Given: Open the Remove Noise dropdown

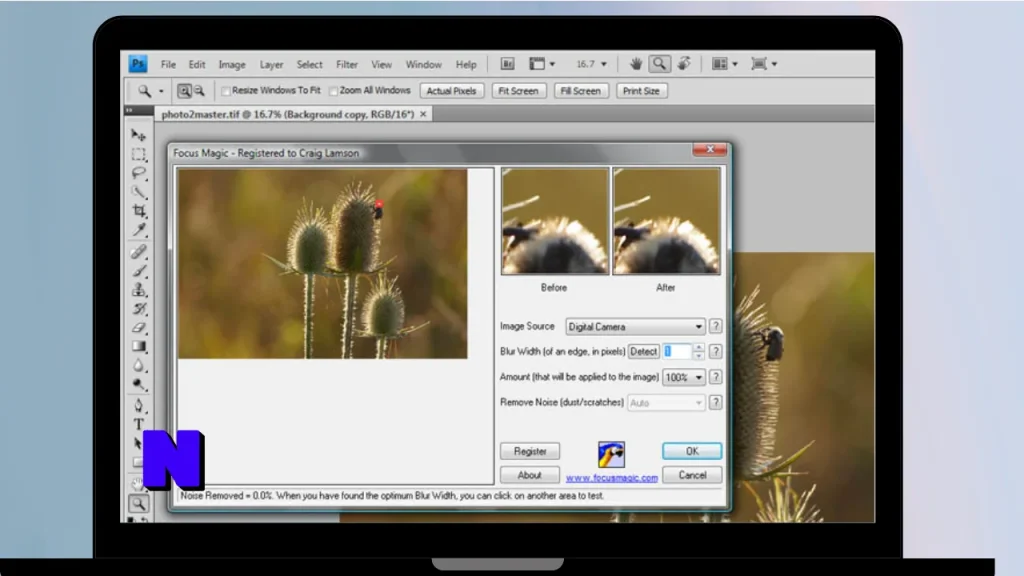Looking at the screenshot, I should pos(666,403).
